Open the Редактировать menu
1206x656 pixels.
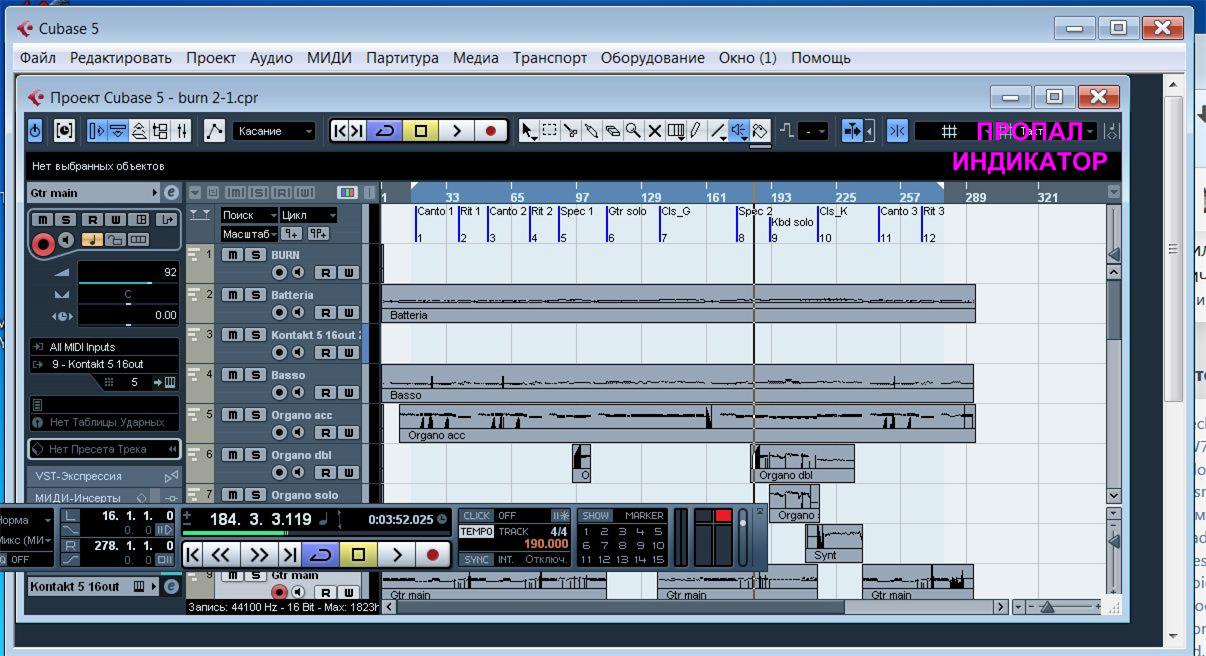click(x=121, y=58)
